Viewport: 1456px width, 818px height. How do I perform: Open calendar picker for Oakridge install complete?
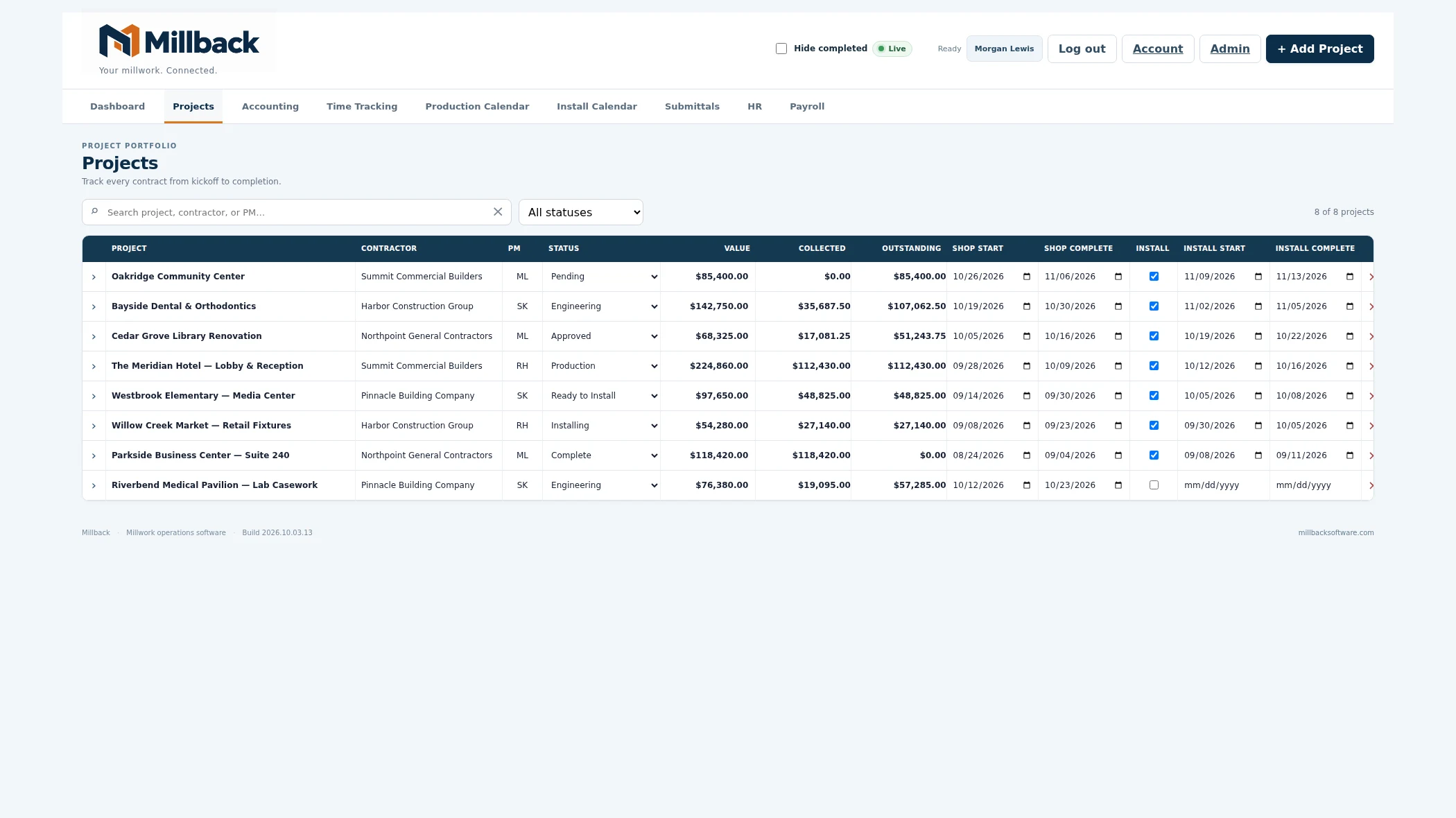coord(1350,277)
